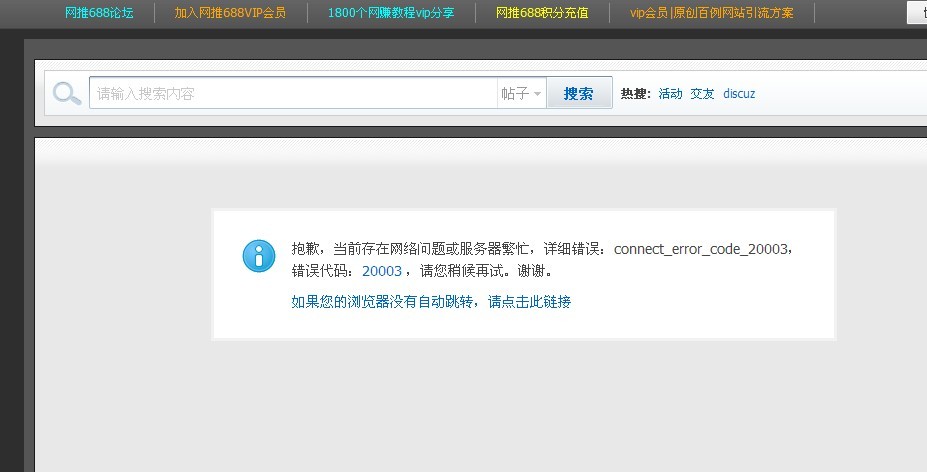Open 1800个网赚教程vip分享 nav link
Screen dimensions: 927x472
(391, 12)
